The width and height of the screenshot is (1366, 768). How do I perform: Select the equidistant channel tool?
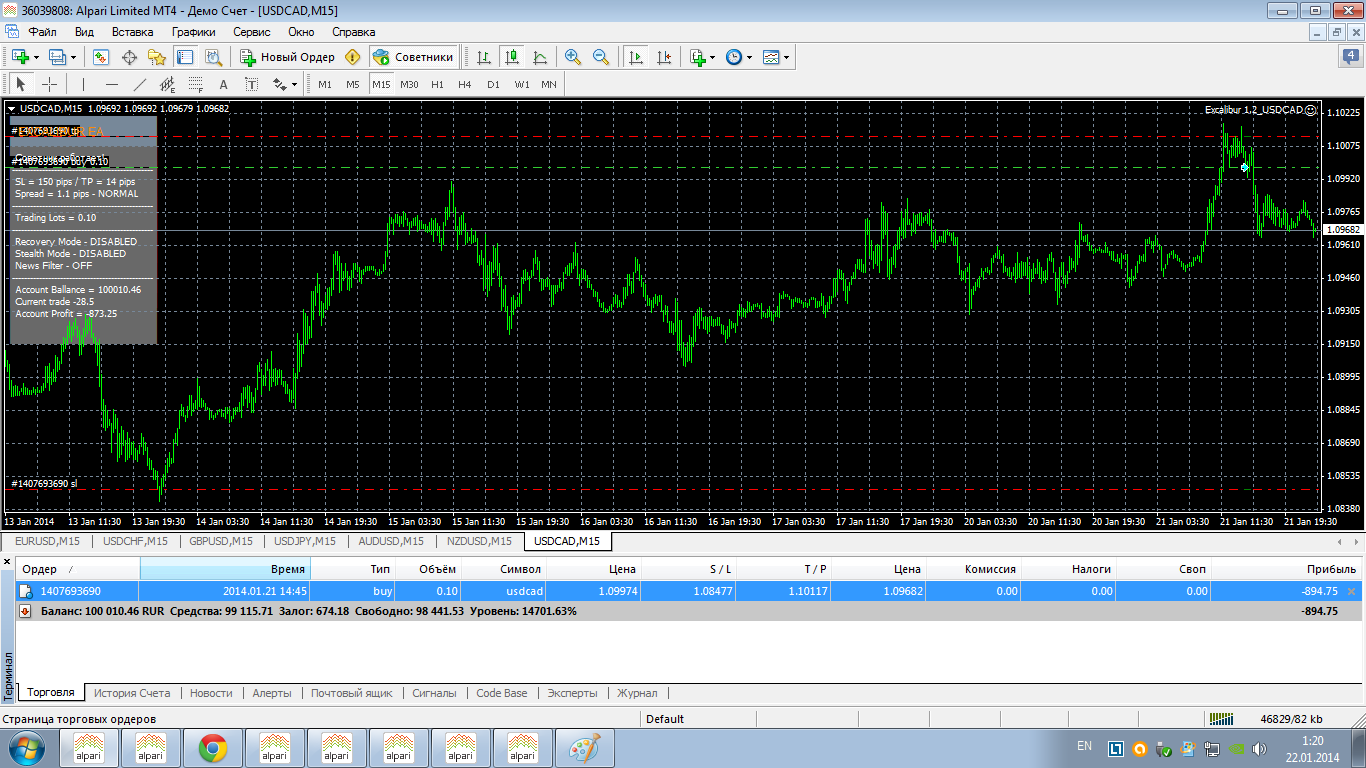point(167,84)
